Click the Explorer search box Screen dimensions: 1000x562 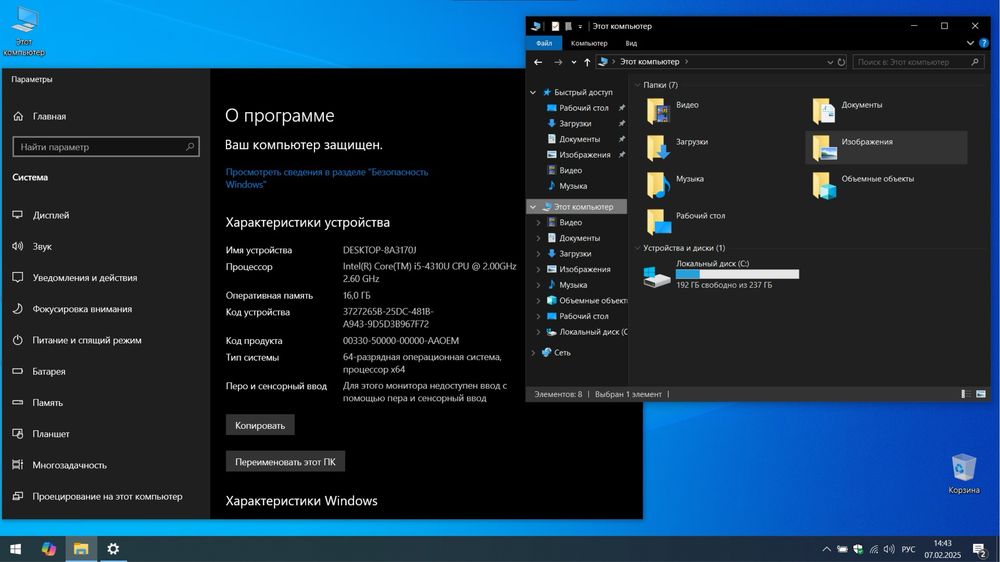click(x=918, y=62)
